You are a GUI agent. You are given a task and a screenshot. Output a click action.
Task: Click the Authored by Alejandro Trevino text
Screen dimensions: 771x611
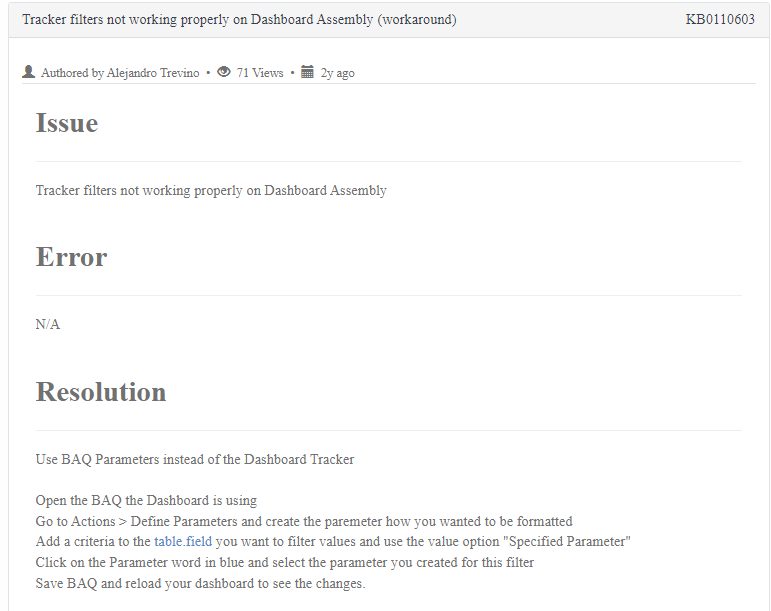coord(120,73)
